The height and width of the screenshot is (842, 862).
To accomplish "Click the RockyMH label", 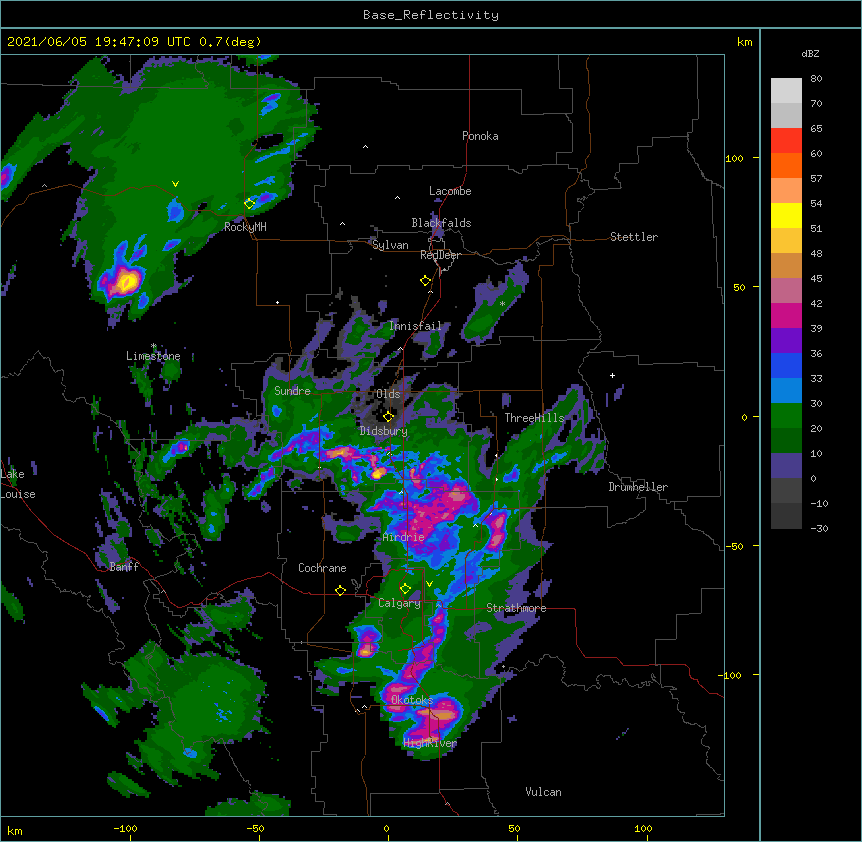I will [245, 227].
